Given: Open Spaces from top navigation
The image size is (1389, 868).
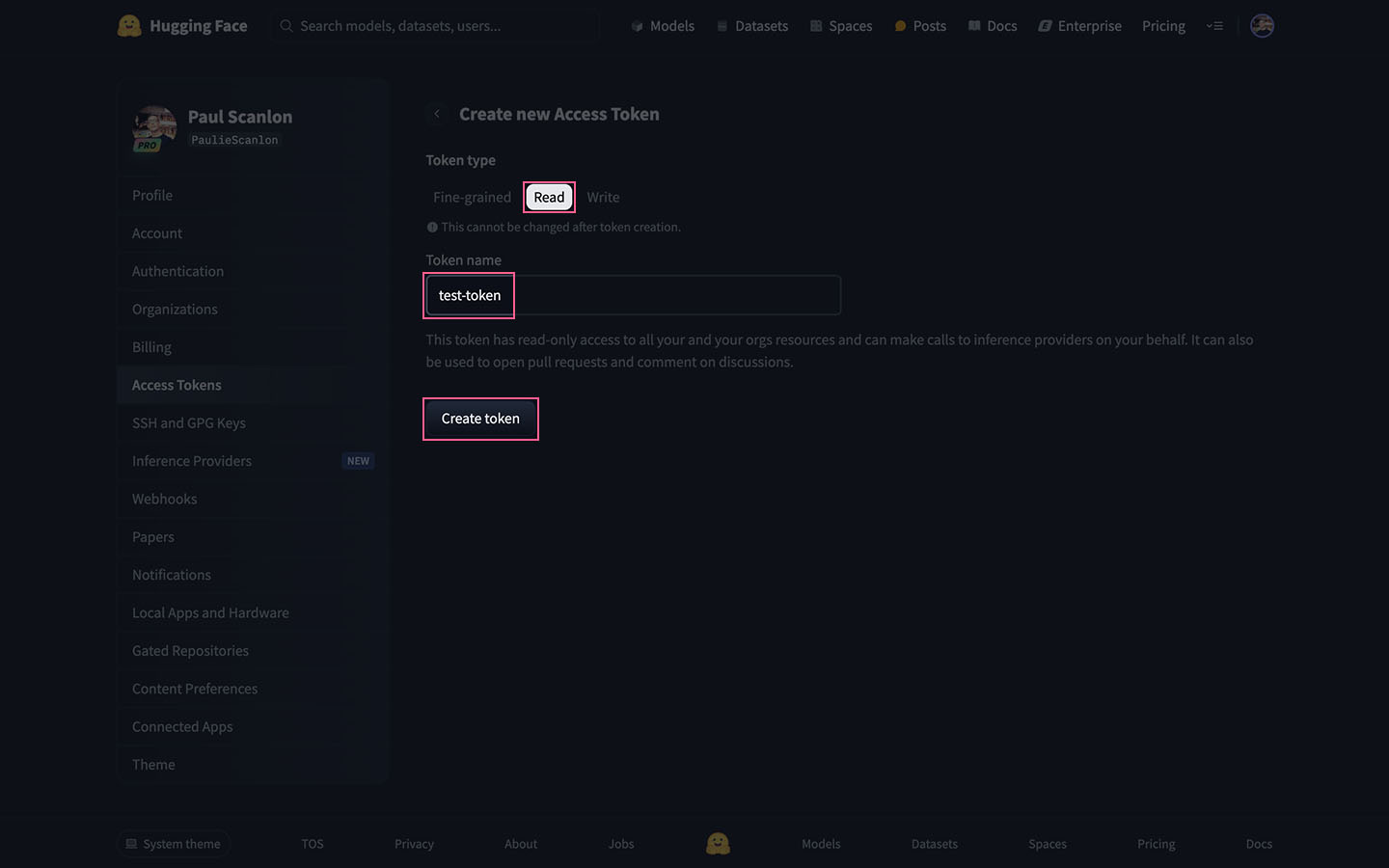Looking at the screenshot, I should [x=841, y=26].
